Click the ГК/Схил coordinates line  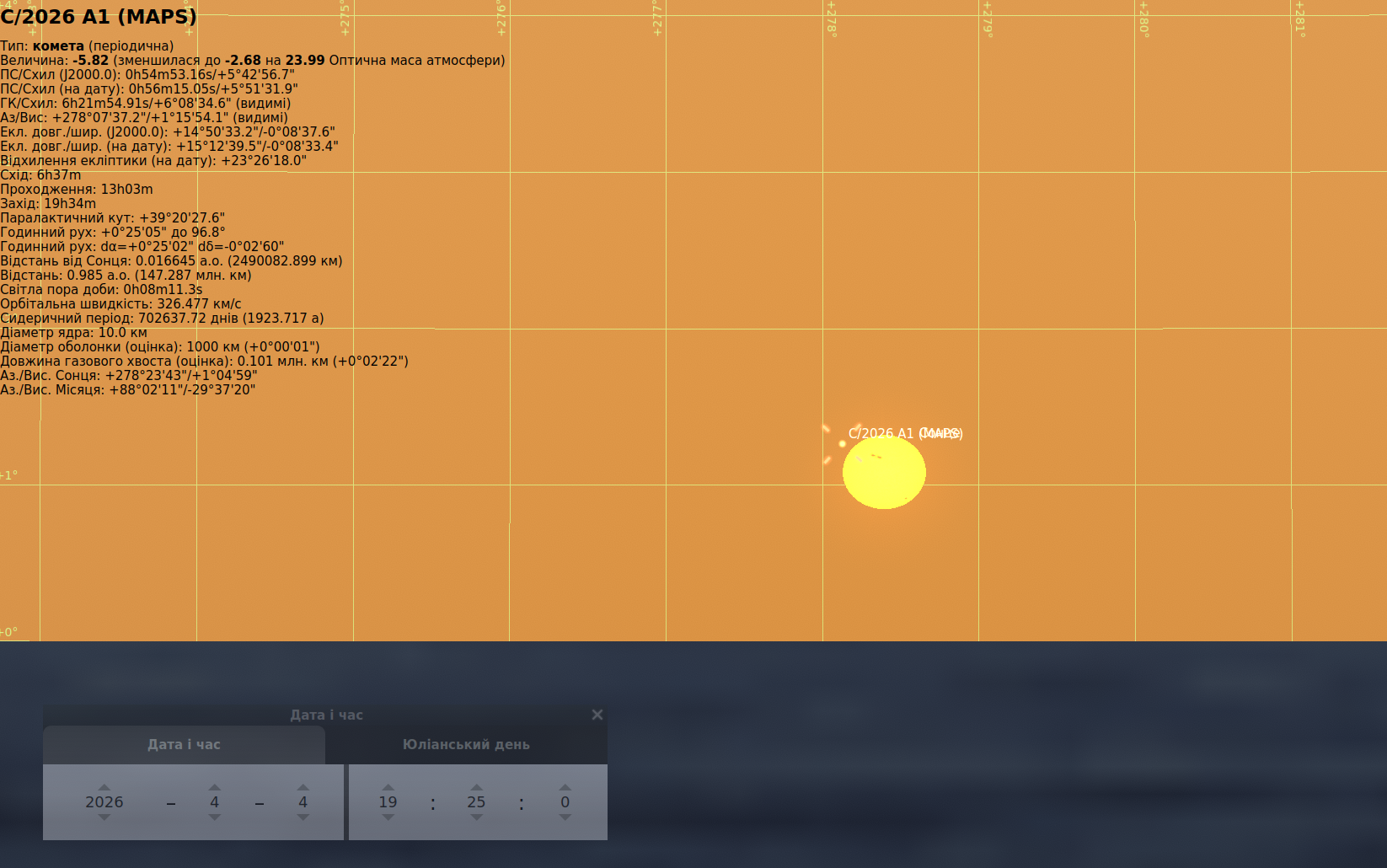146,104
